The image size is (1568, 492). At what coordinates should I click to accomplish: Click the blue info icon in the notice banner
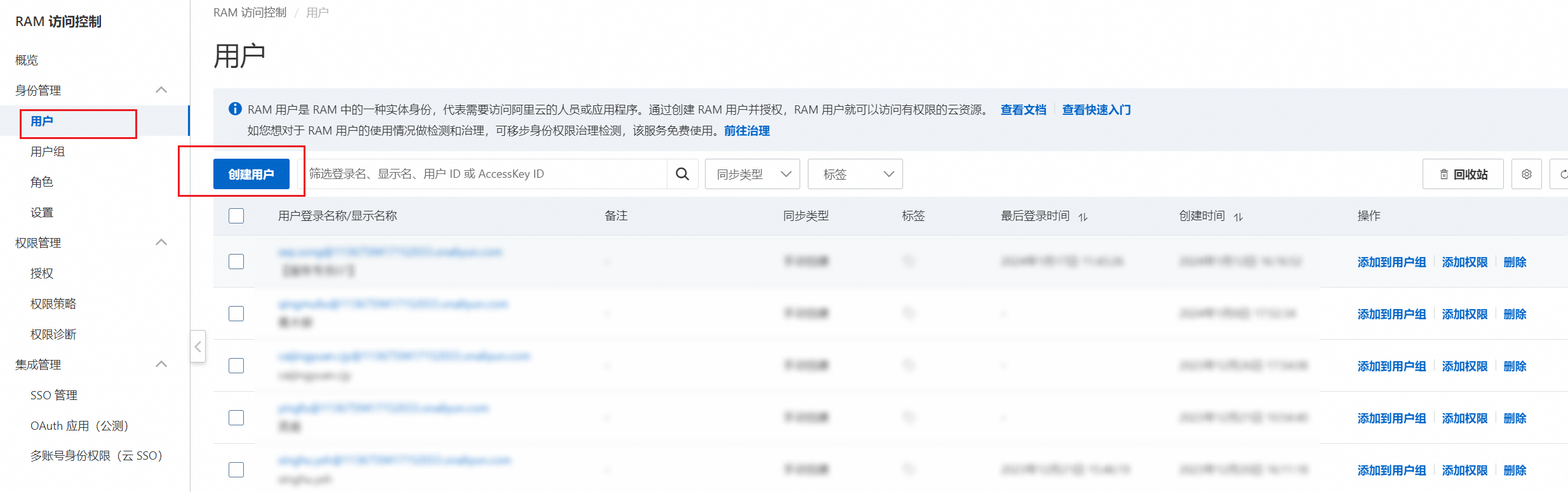[235, 109]
